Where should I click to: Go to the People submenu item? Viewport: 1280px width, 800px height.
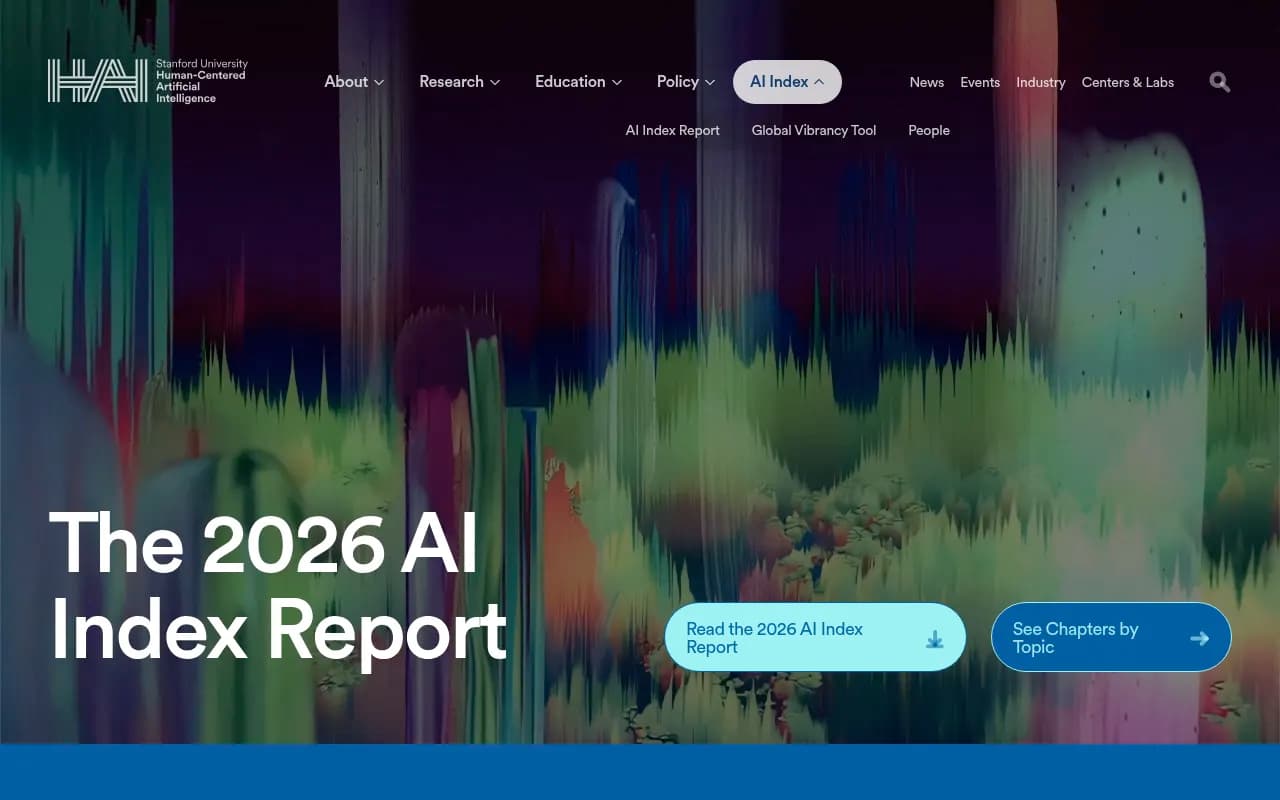[929, 130]
